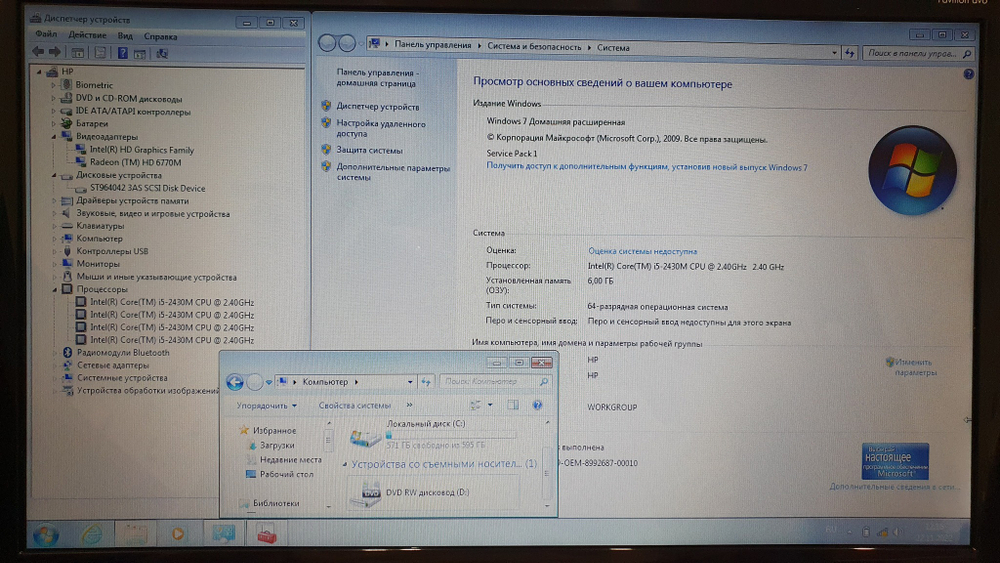Viewport: 1000px width, 563px height.
Task: Collapse the HP root node
Action: (40, 71)
